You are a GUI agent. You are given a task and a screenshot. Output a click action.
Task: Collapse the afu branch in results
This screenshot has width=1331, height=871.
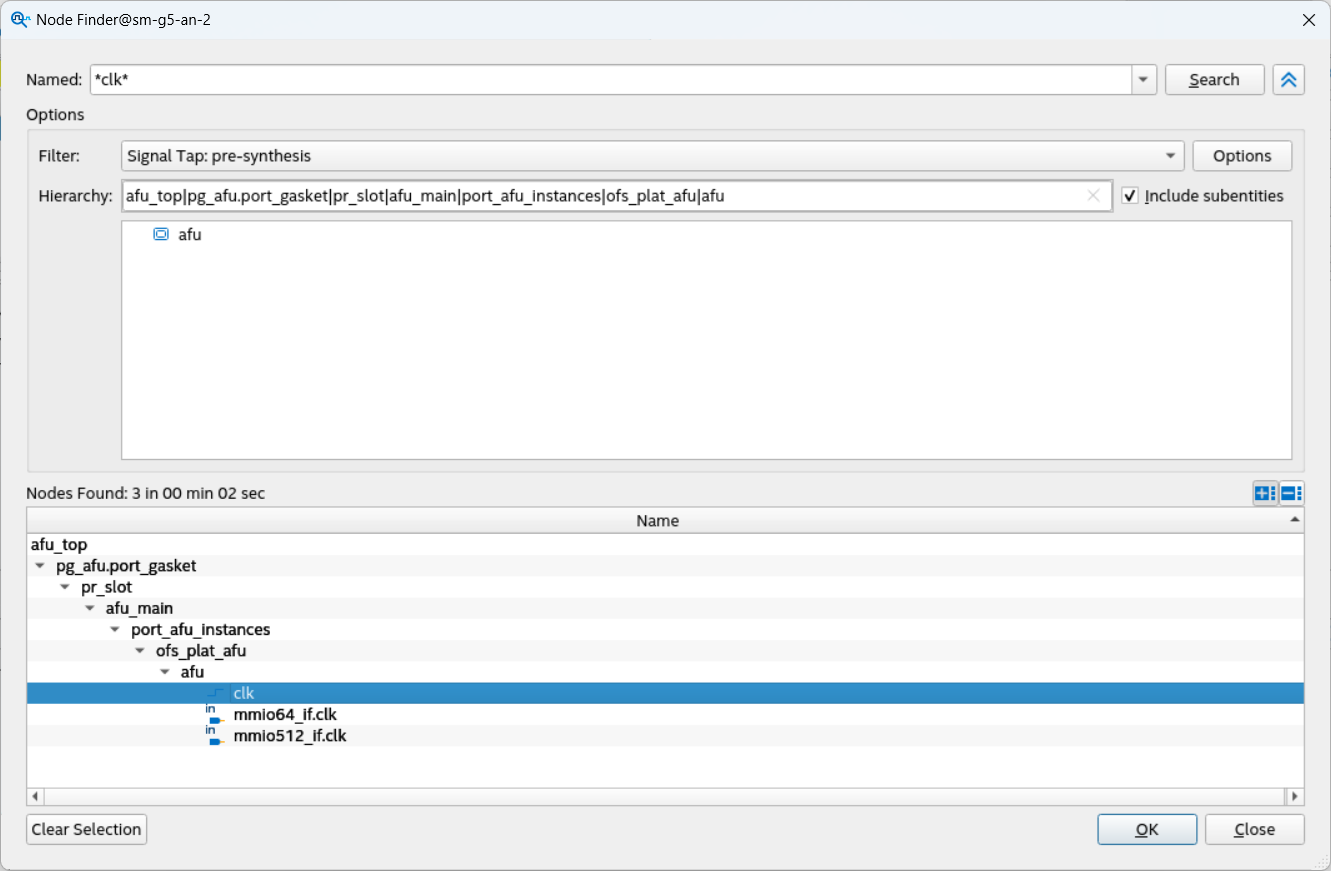(x=164, y=671)
